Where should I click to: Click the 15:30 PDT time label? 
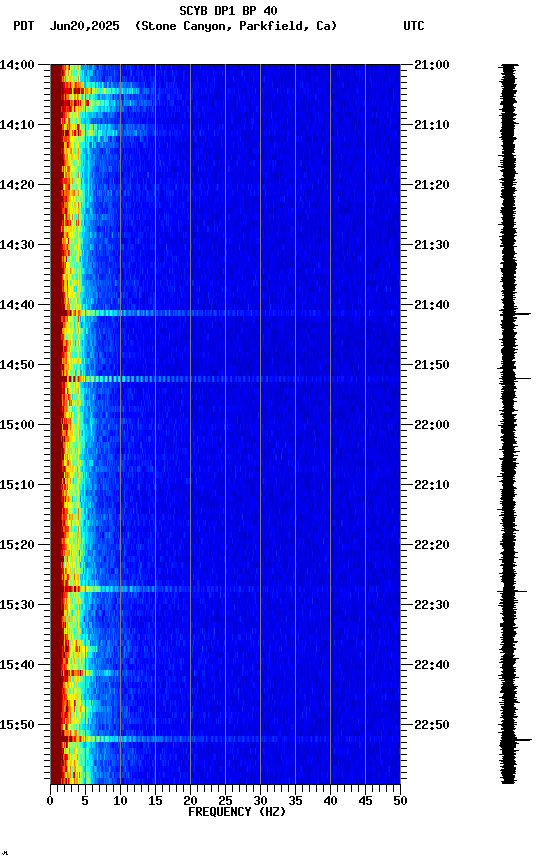point(17,606)
